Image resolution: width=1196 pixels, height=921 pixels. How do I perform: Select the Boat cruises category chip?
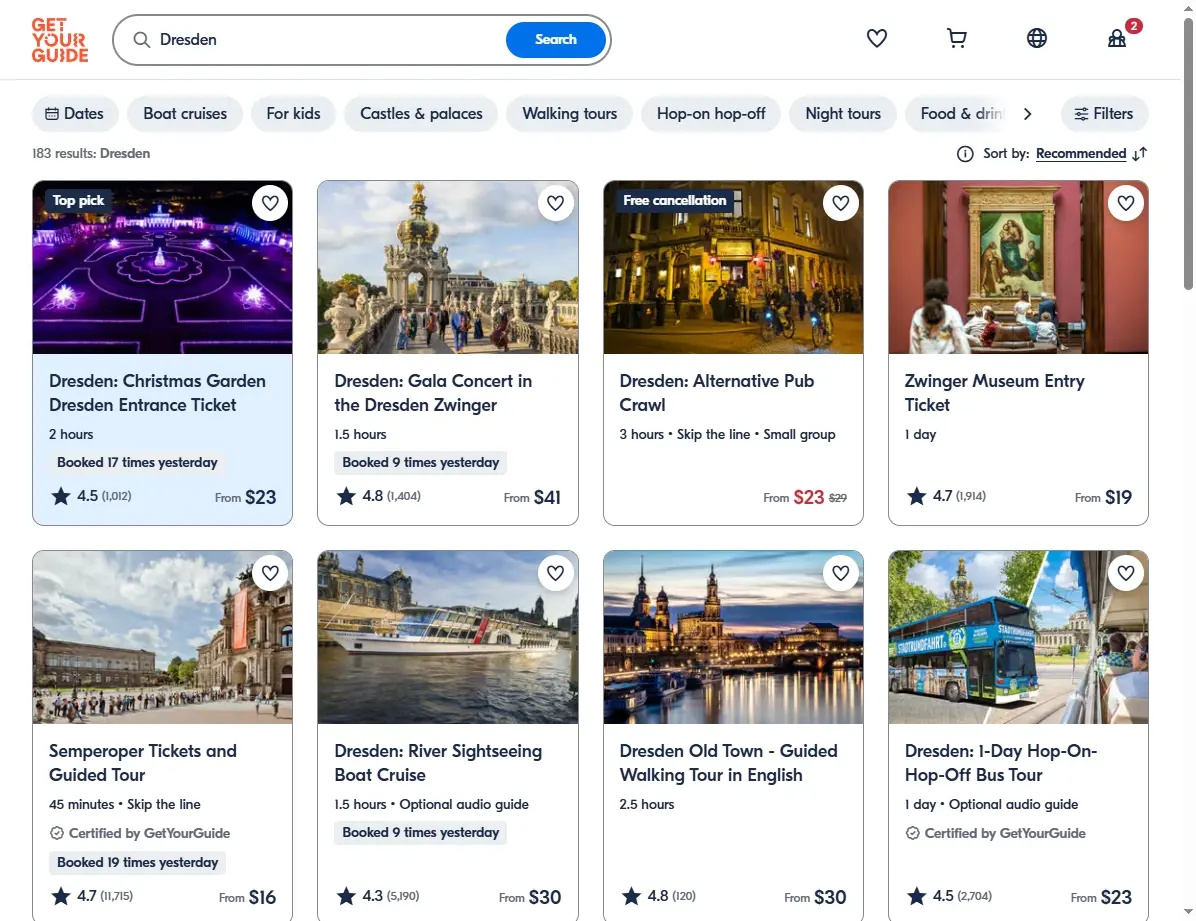pos(185,114)
